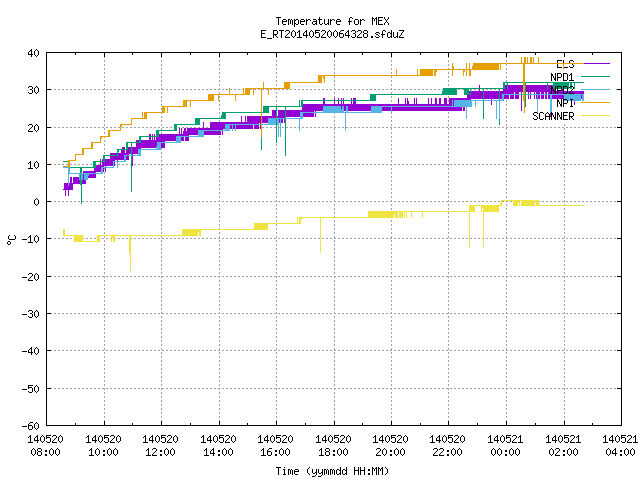
Task: Click x-axis tick label 140521 02:00
Action: pyautogui.click(x=564, y=446)
